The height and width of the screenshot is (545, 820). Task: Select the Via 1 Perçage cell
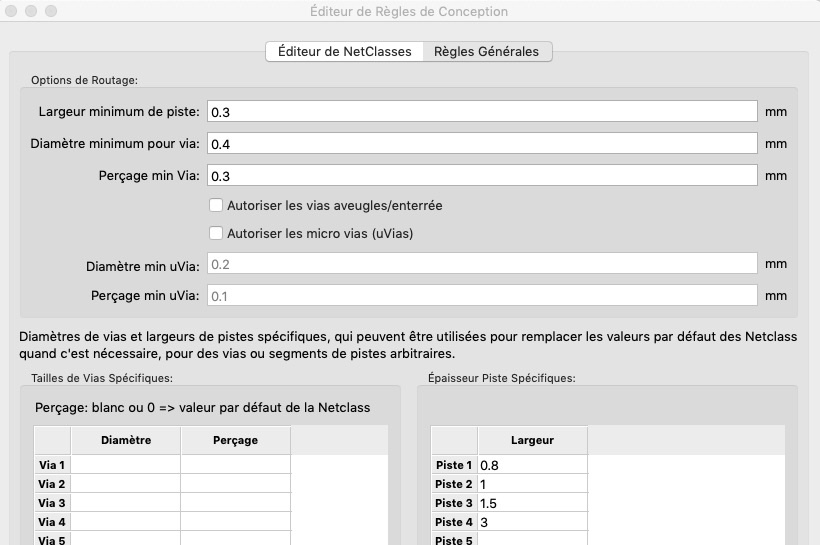tap(235, 465)
